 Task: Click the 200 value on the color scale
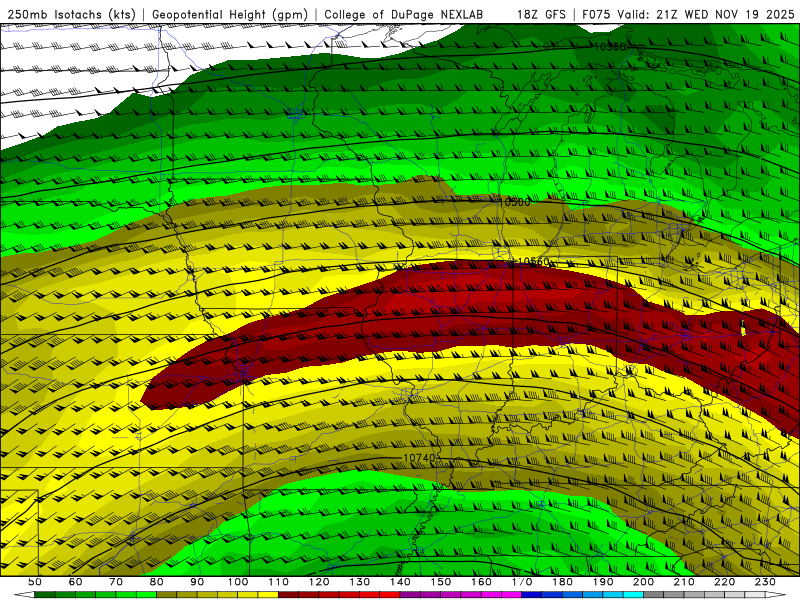pyautogui.click(x=643, y=582)
